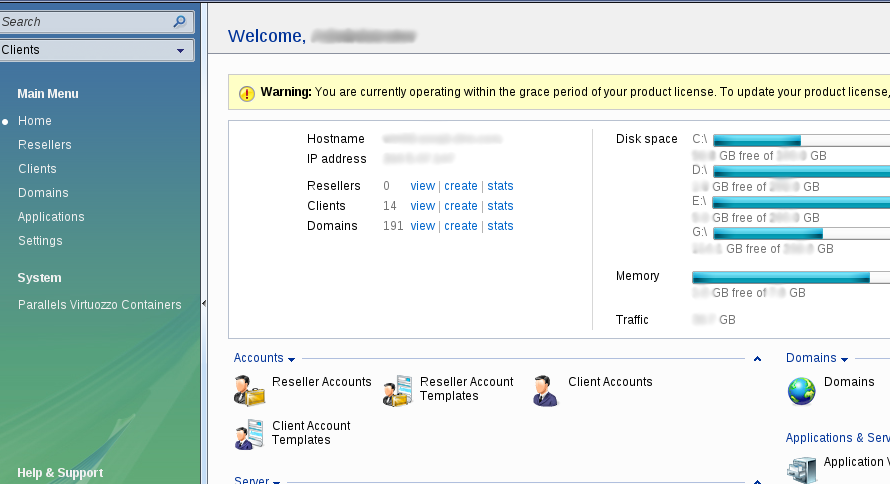Click the Domains globe icon
The height and width of the screenshot is (484, 890).
[801, 391]
